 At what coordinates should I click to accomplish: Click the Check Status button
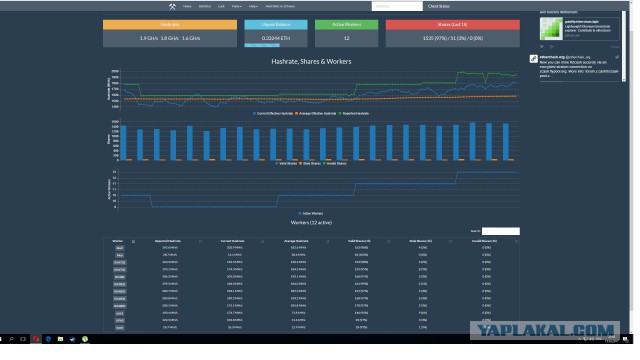click(x=439, y=6)
